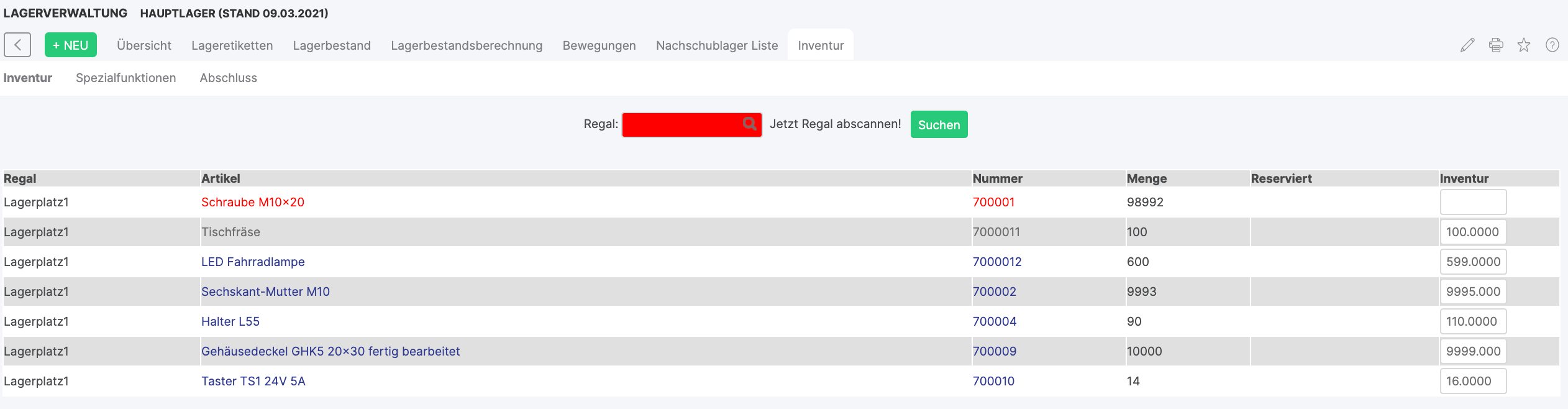Open the help question mark icon
This screenshot has height=409, width=1568.
coord(1552,45)
